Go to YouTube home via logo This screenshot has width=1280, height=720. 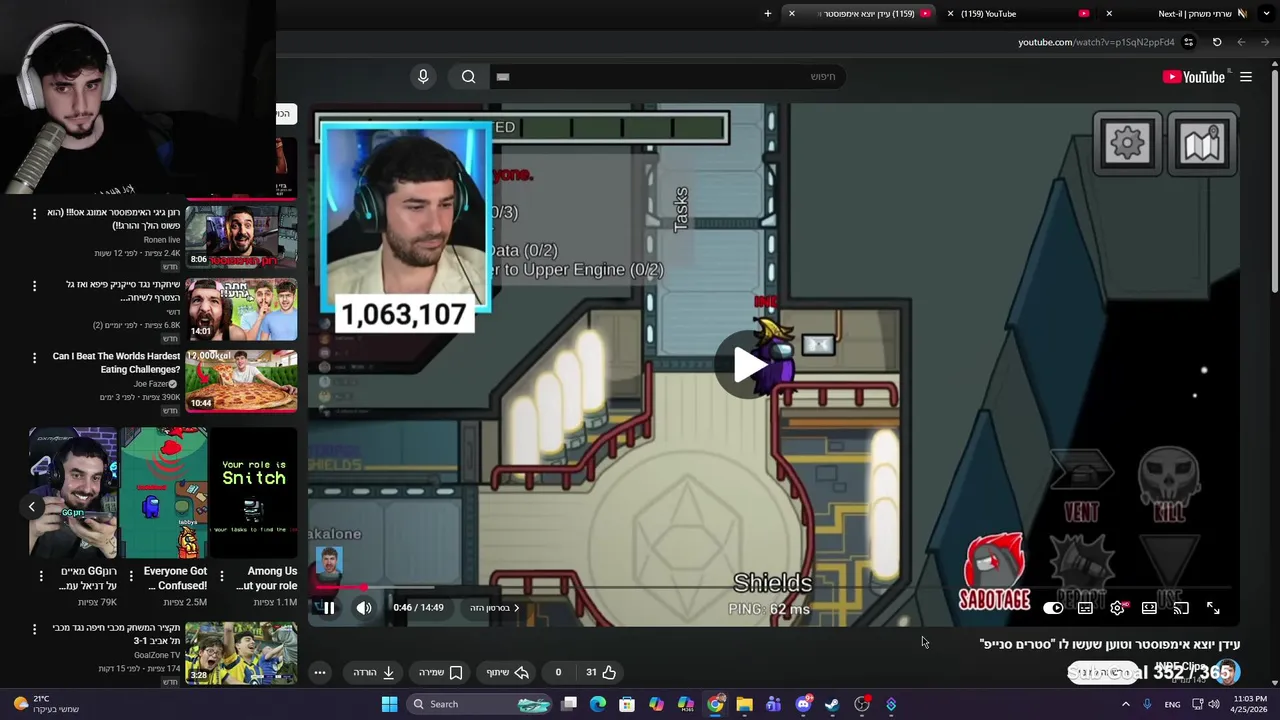(1194, 77)
